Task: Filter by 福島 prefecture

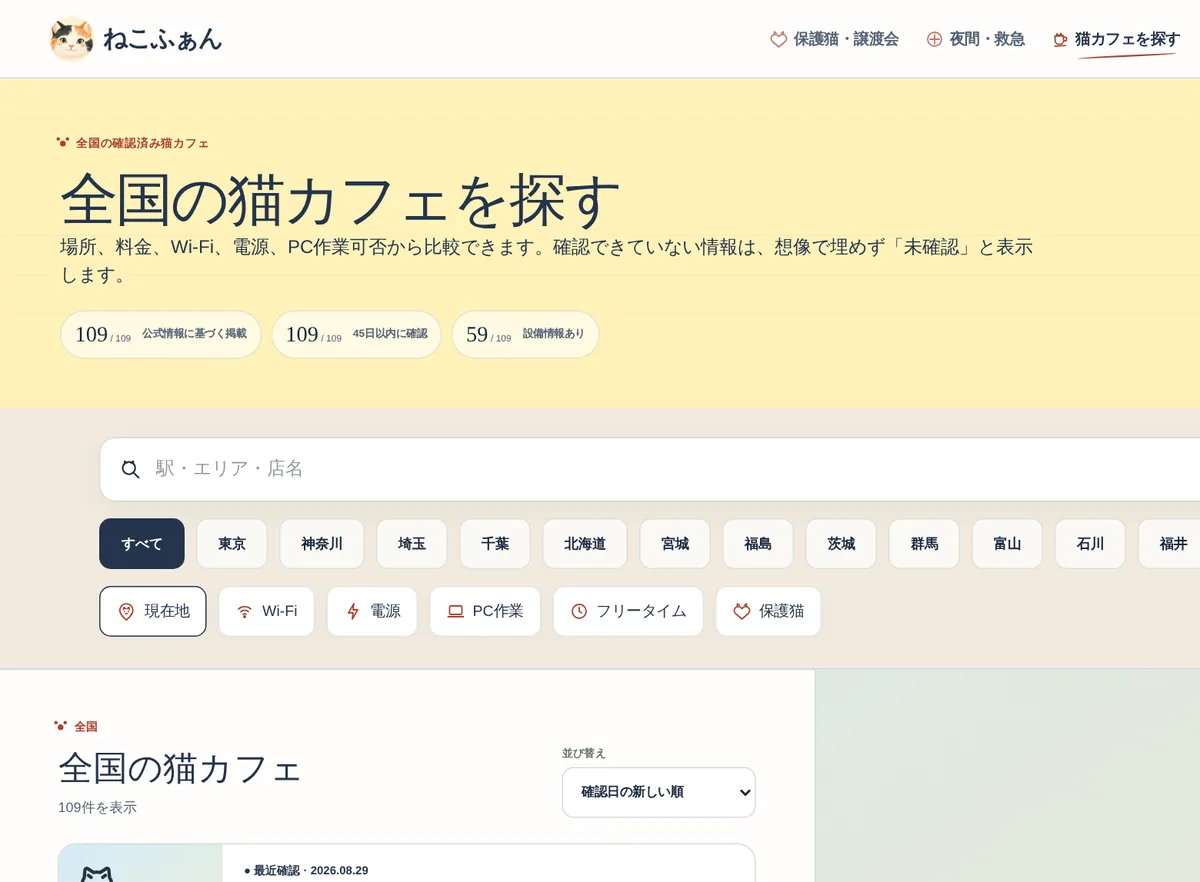Action: coord(758,544)
